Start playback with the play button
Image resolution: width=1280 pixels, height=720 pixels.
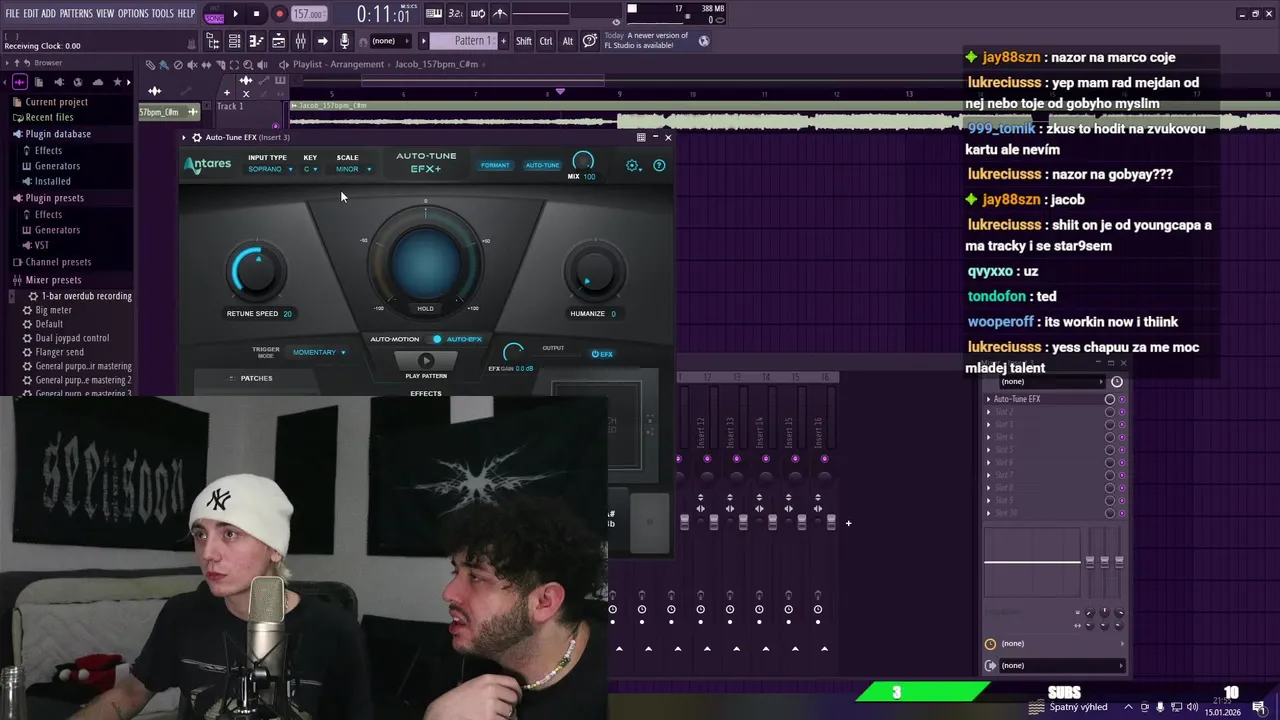coord(235,14)
